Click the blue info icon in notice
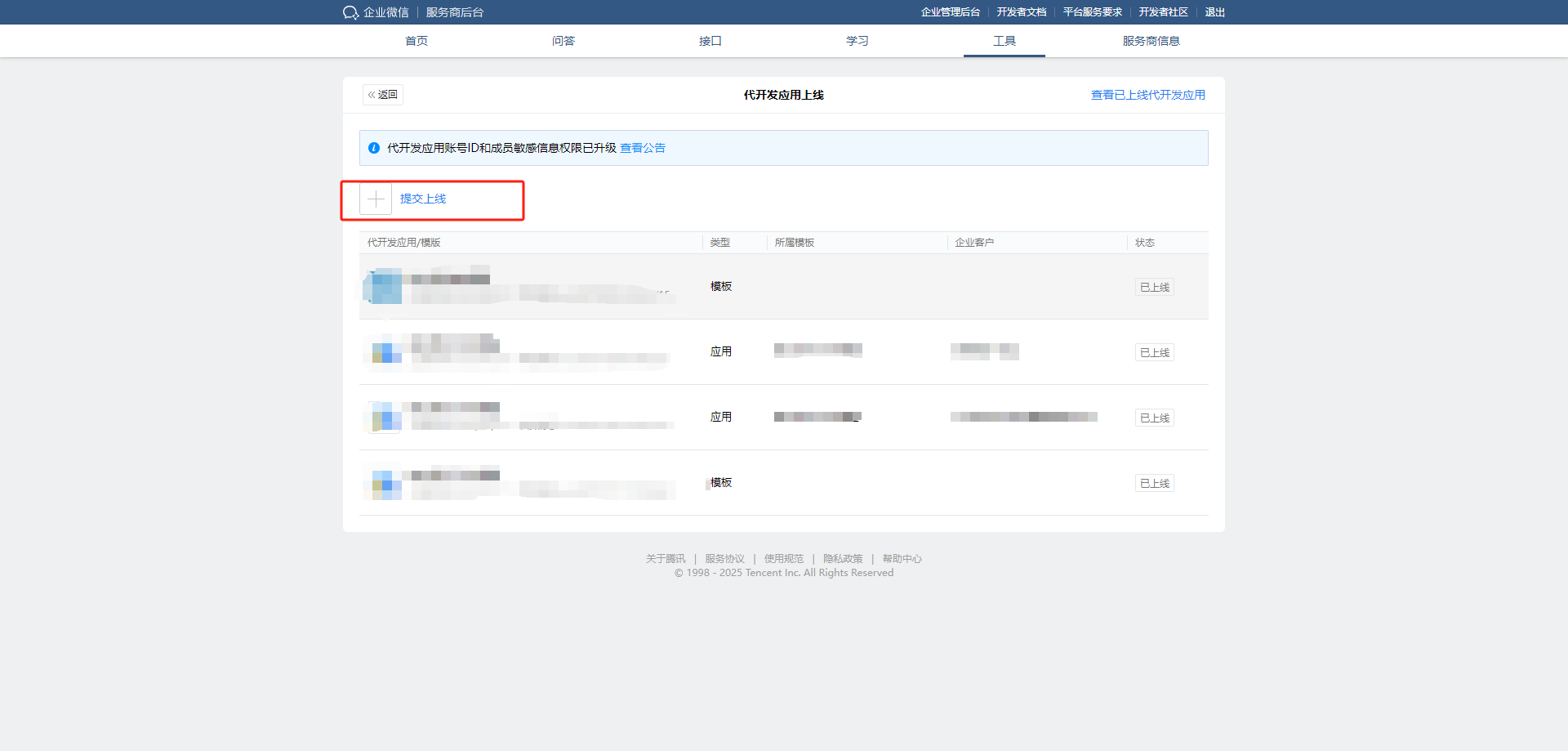Viewport: 1568px width, 751px height. point(374,148)
